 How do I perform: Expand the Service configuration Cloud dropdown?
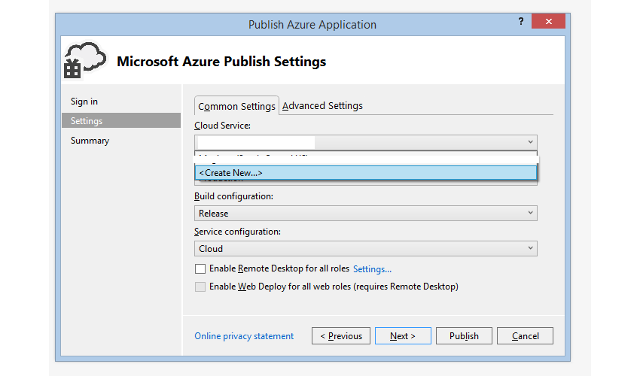[366, 249]
